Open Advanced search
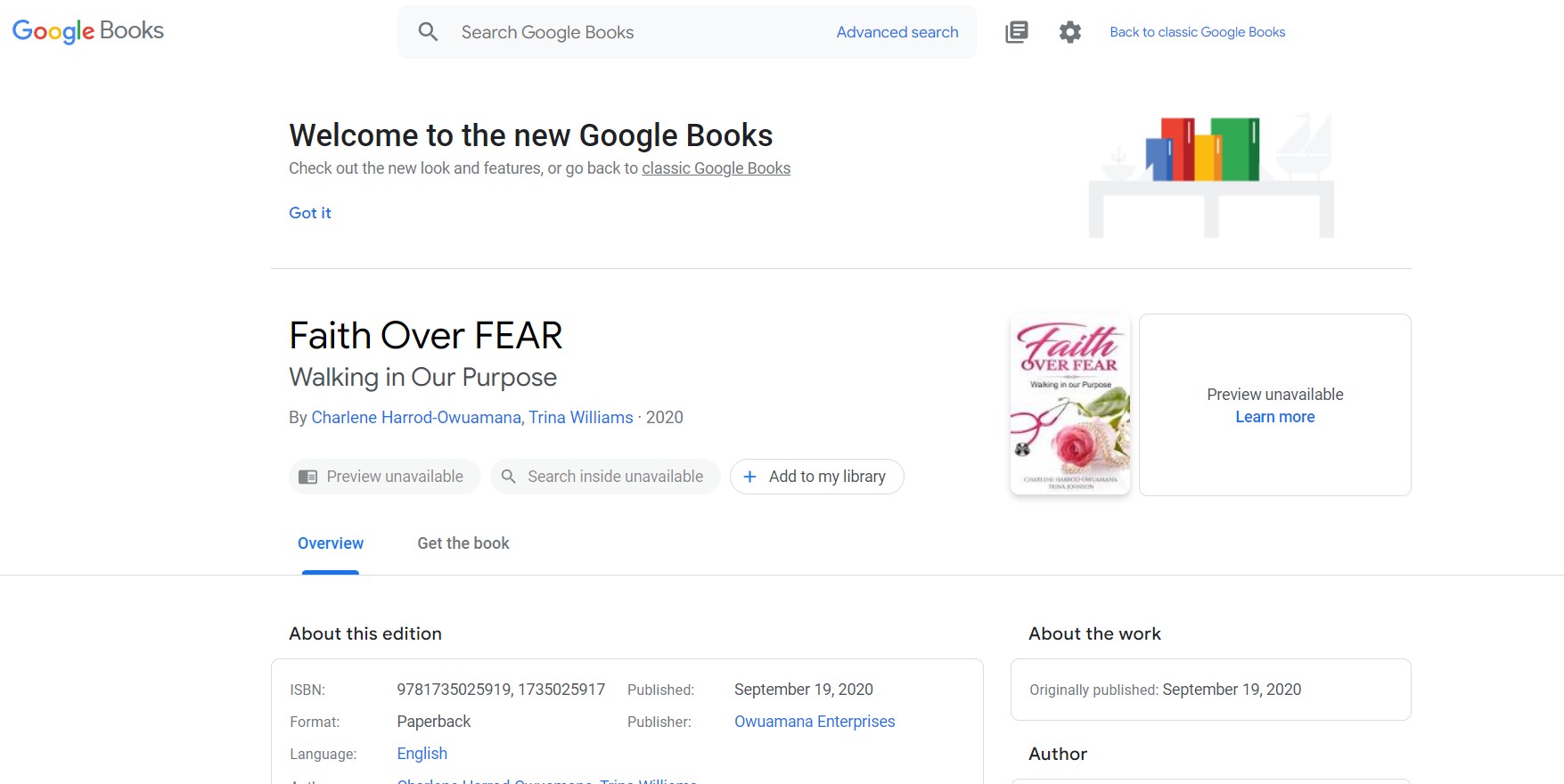Screen dimensions: 1564x784 (x=897, y=32)
